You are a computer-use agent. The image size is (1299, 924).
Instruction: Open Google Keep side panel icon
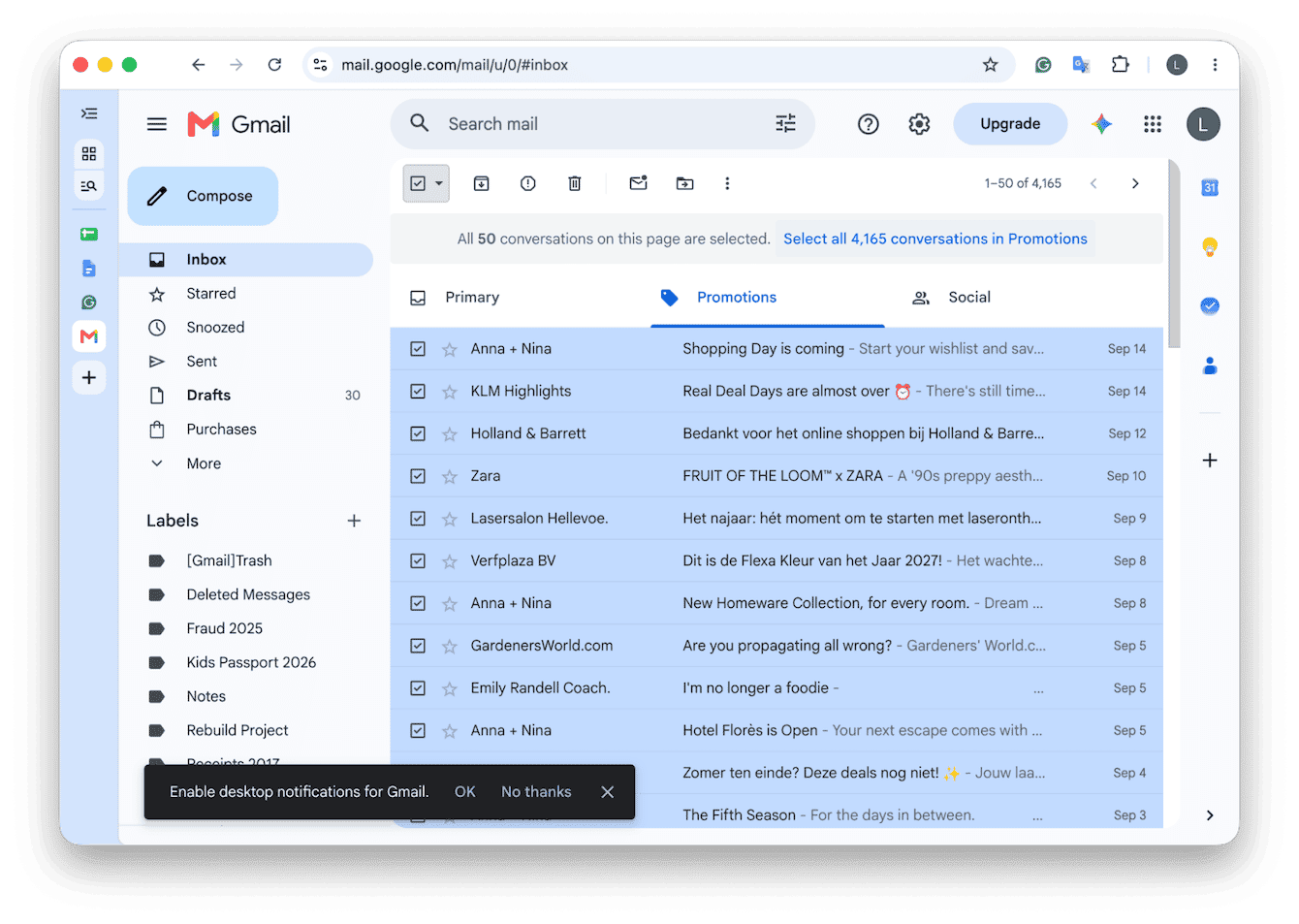pyautogui.click(x=1210, y=246)
